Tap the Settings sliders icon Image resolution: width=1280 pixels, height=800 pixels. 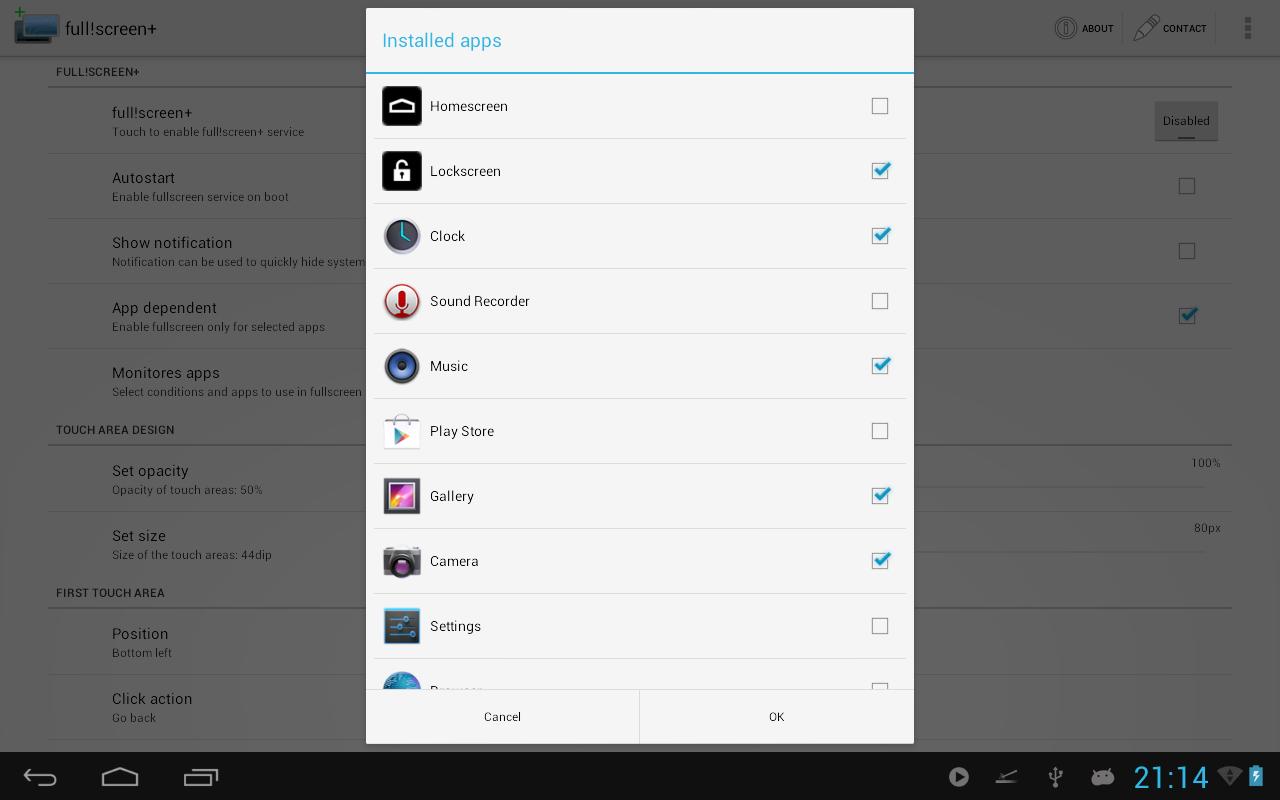click(401, 626)
